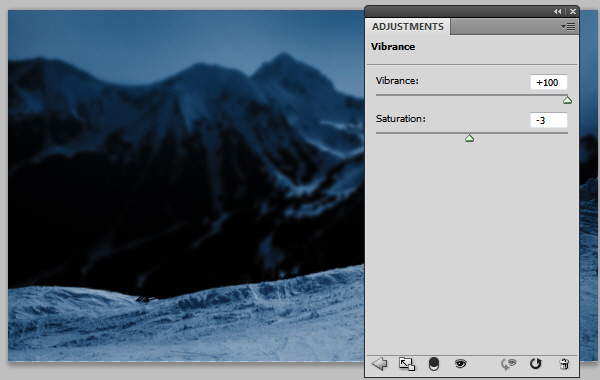Click the Vibrance slider handle
Viewport: 600px width, 380px height.
click(x=567, y=100)
